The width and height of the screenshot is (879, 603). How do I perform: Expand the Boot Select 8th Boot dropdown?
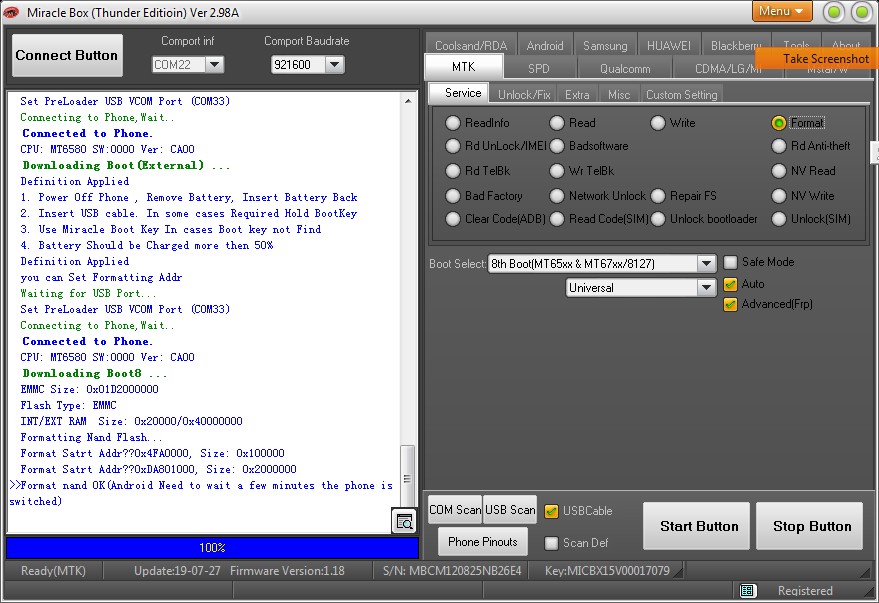tap(706, 263)
